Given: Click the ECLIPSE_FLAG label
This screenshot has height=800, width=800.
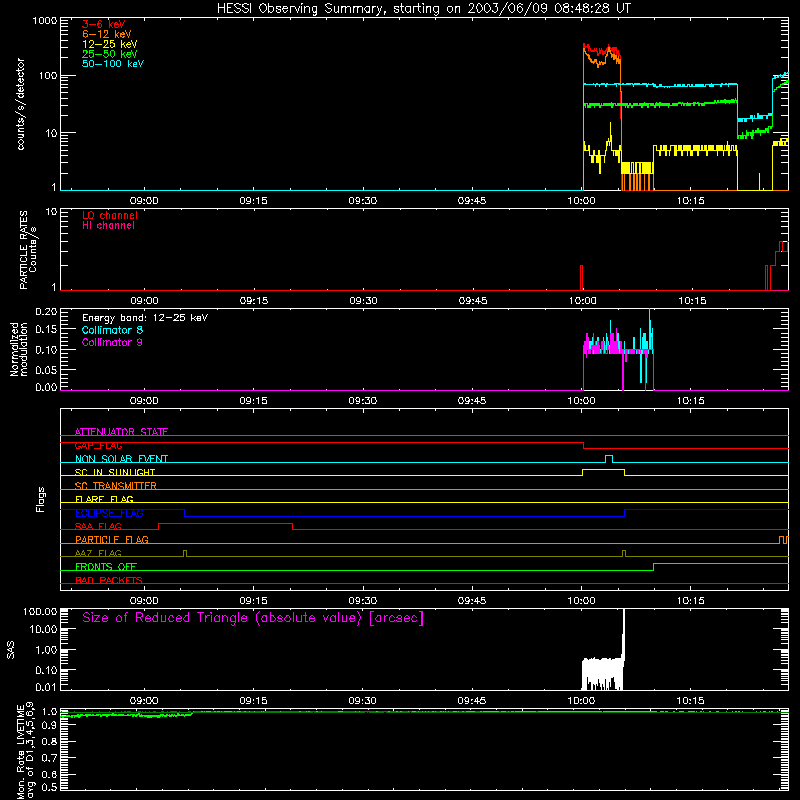Looking at the screenshot, I should [109, 513].
